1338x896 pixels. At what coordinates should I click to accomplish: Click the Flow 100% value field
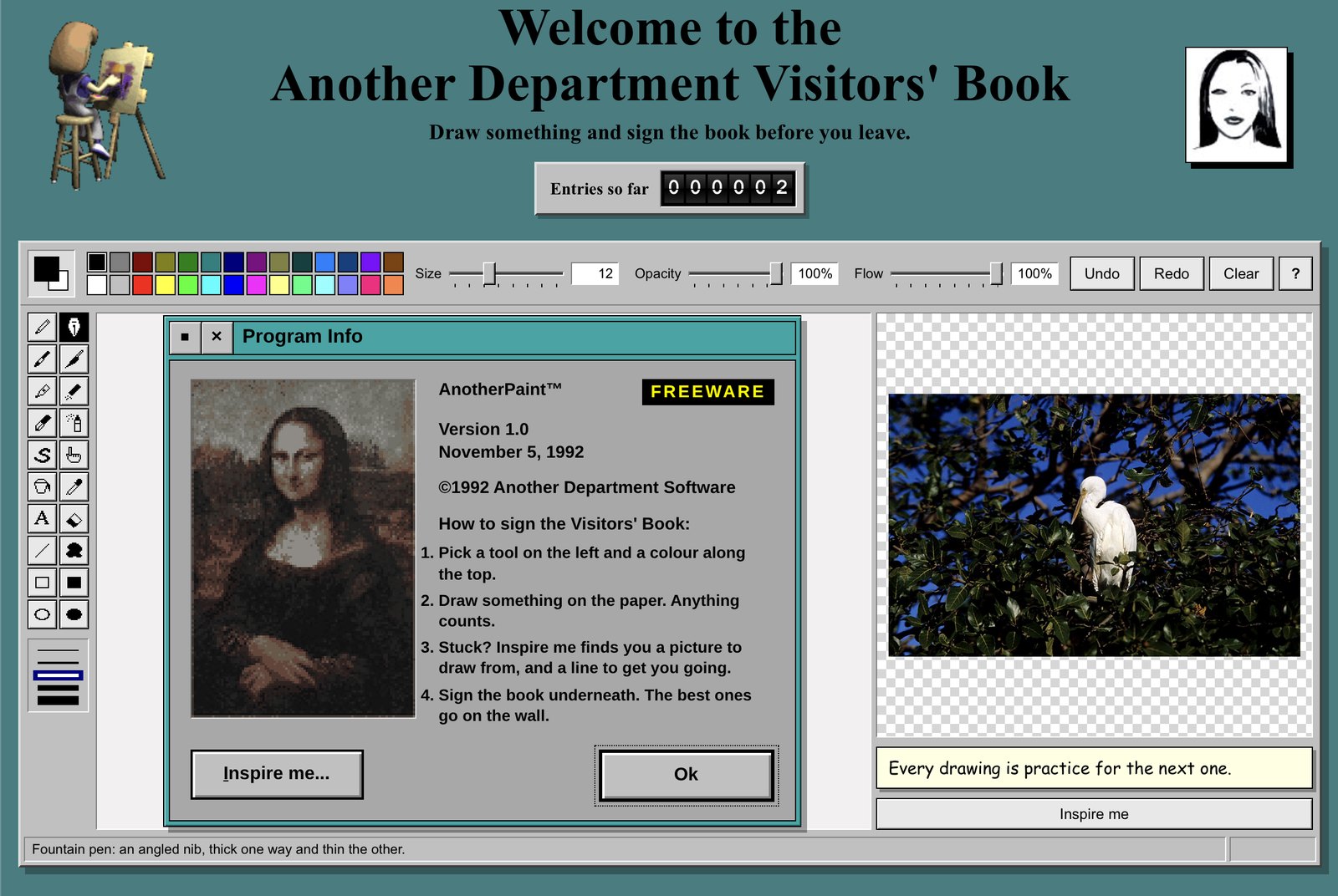click(x=1034, y=273)
